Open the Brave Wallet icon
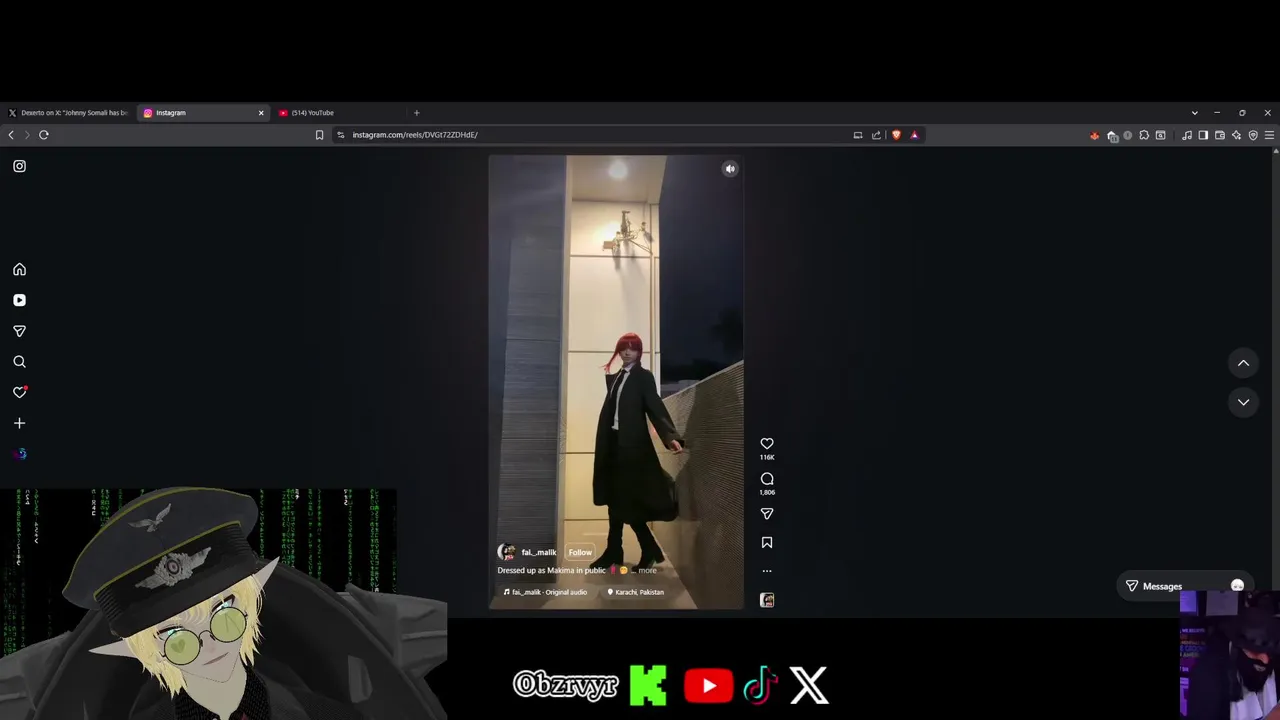This screenshot has height=720, width=1280. tap(1220, 135)
